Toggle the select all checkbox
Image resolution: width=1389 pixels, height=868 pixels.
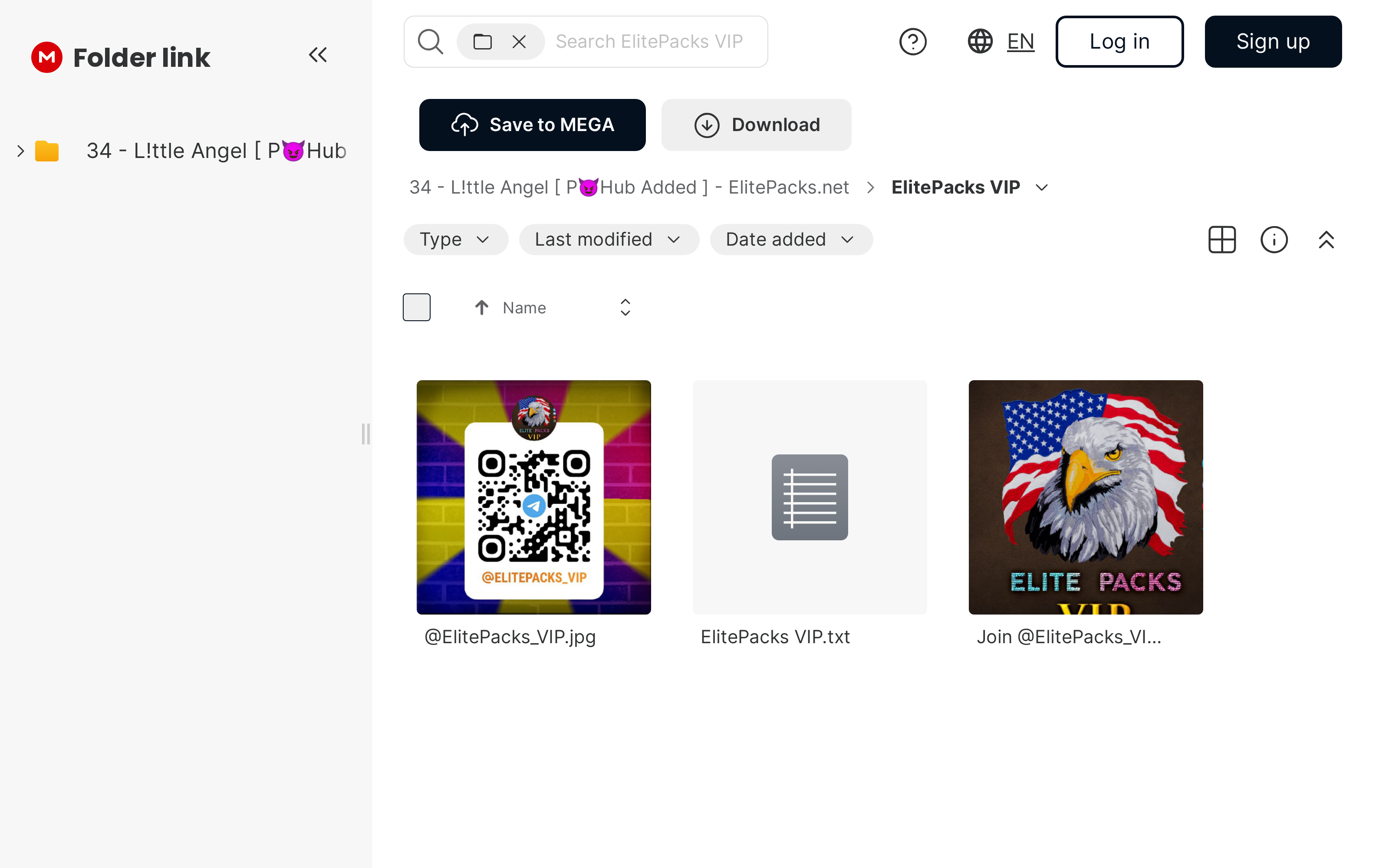(x=417, y=307)
